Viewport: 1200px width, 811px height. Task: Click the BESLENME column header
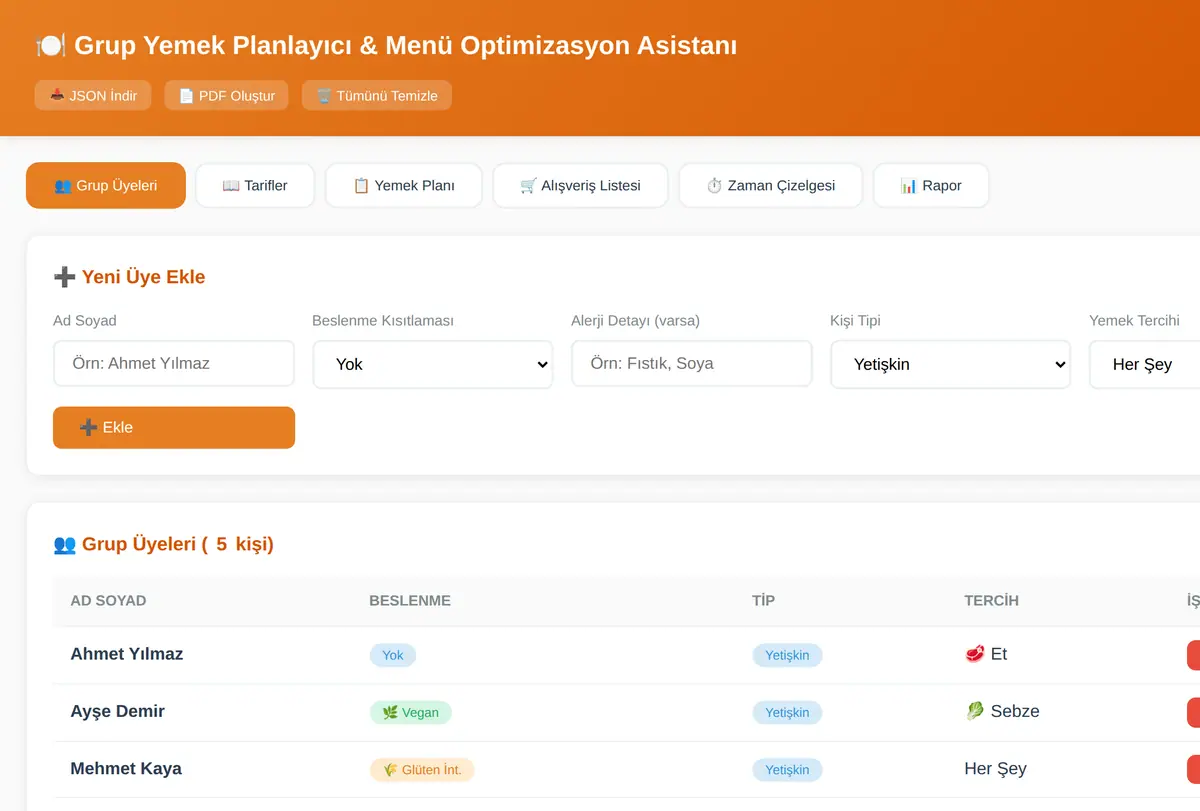click(x=410, y=601)
